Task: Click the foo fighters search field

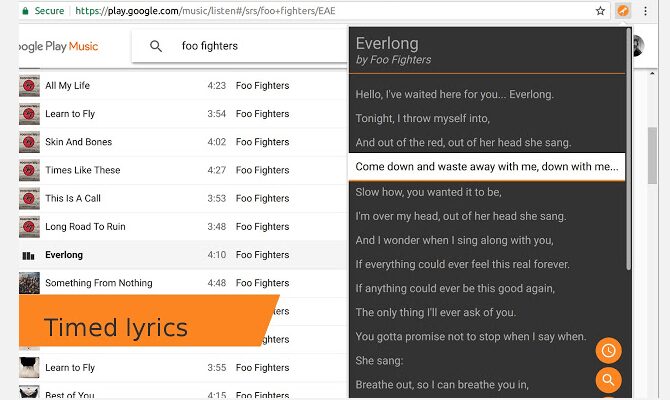Action: pyautogui.click(x=239, y=46)
